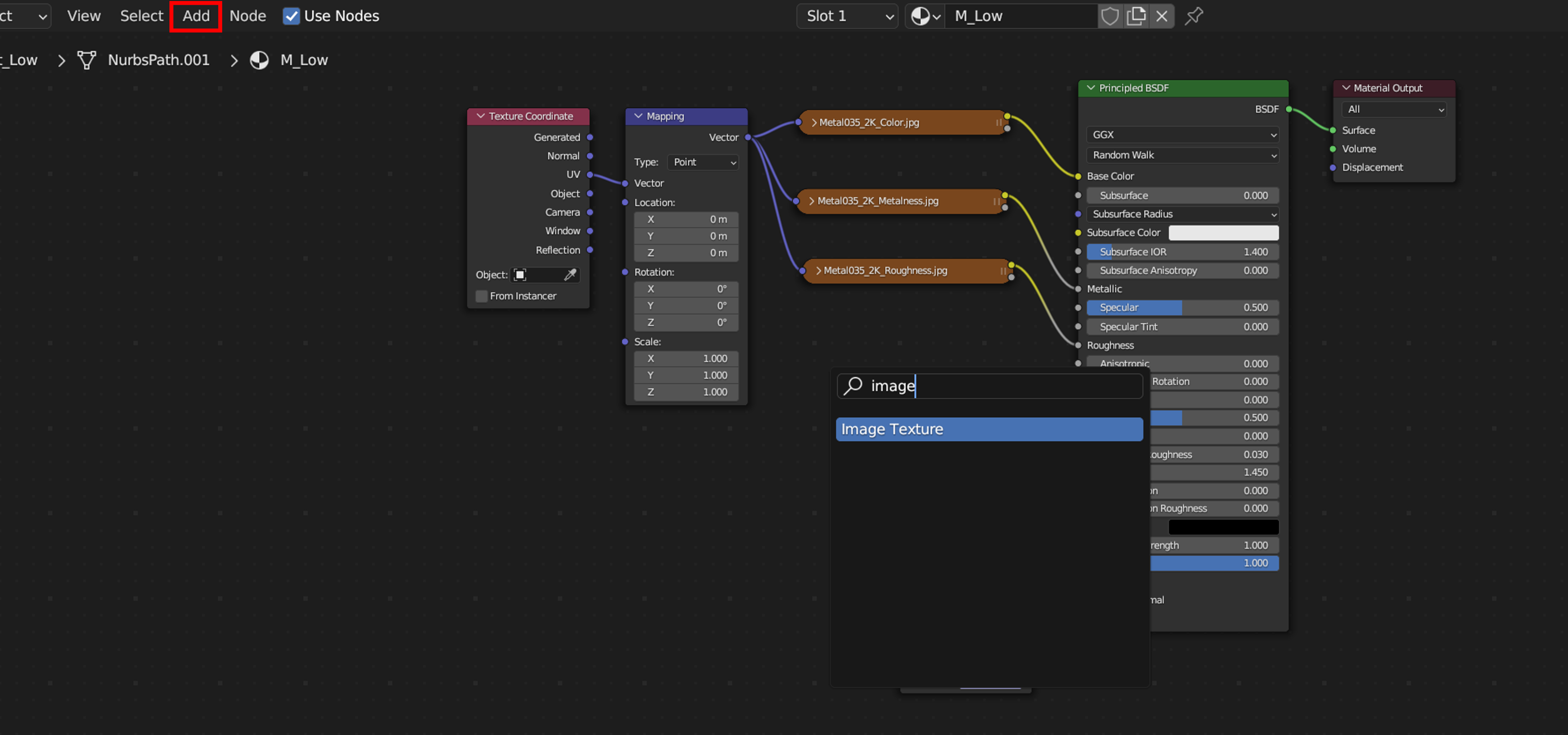Click the NurbsPath.001 curve icon in breadcrumb
Screen dimensions: 1568x735
pos(86,60)
